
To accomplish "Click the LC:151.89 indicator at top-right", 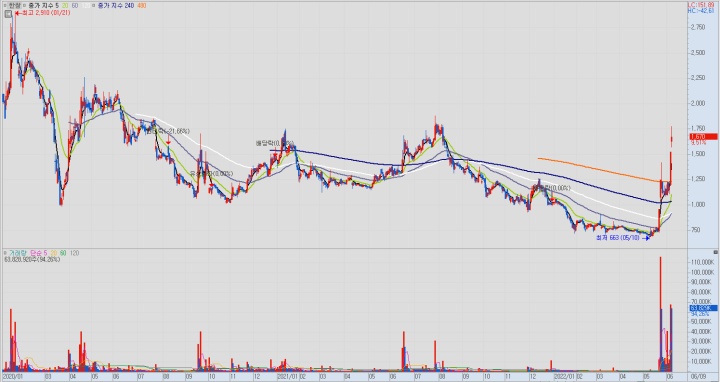I will 701,5.
